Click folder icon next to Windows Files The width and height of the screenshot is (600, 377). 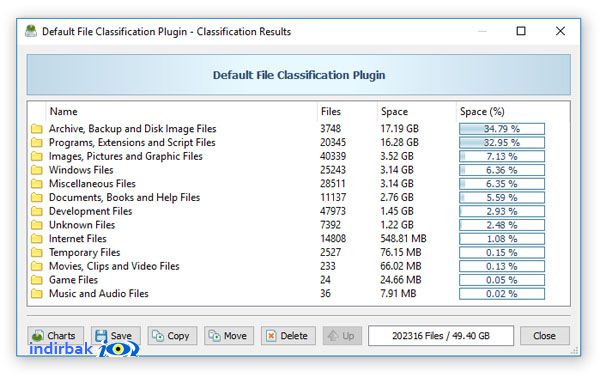(37, 170)
